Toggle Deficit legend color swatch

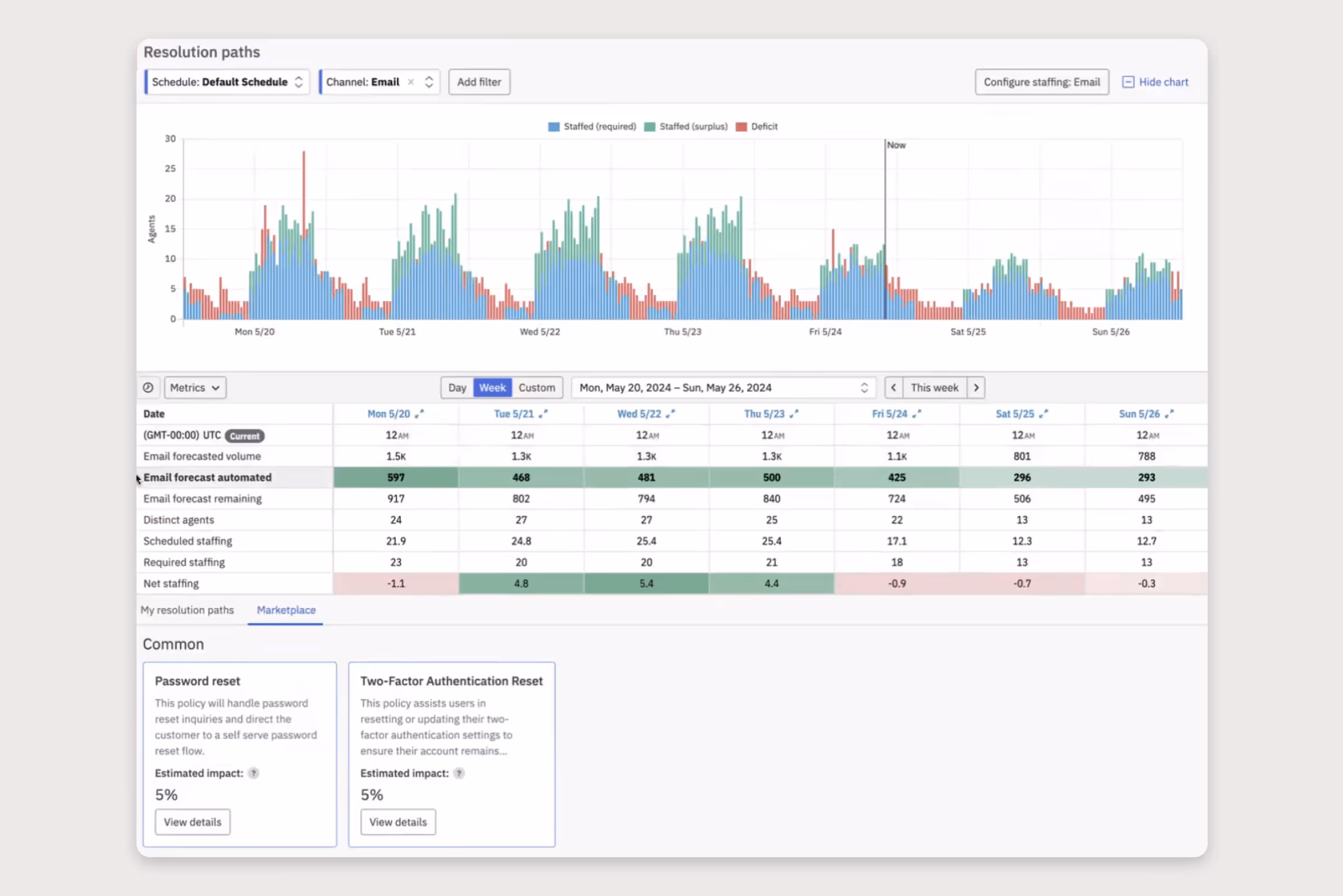[x=741, y=127]
